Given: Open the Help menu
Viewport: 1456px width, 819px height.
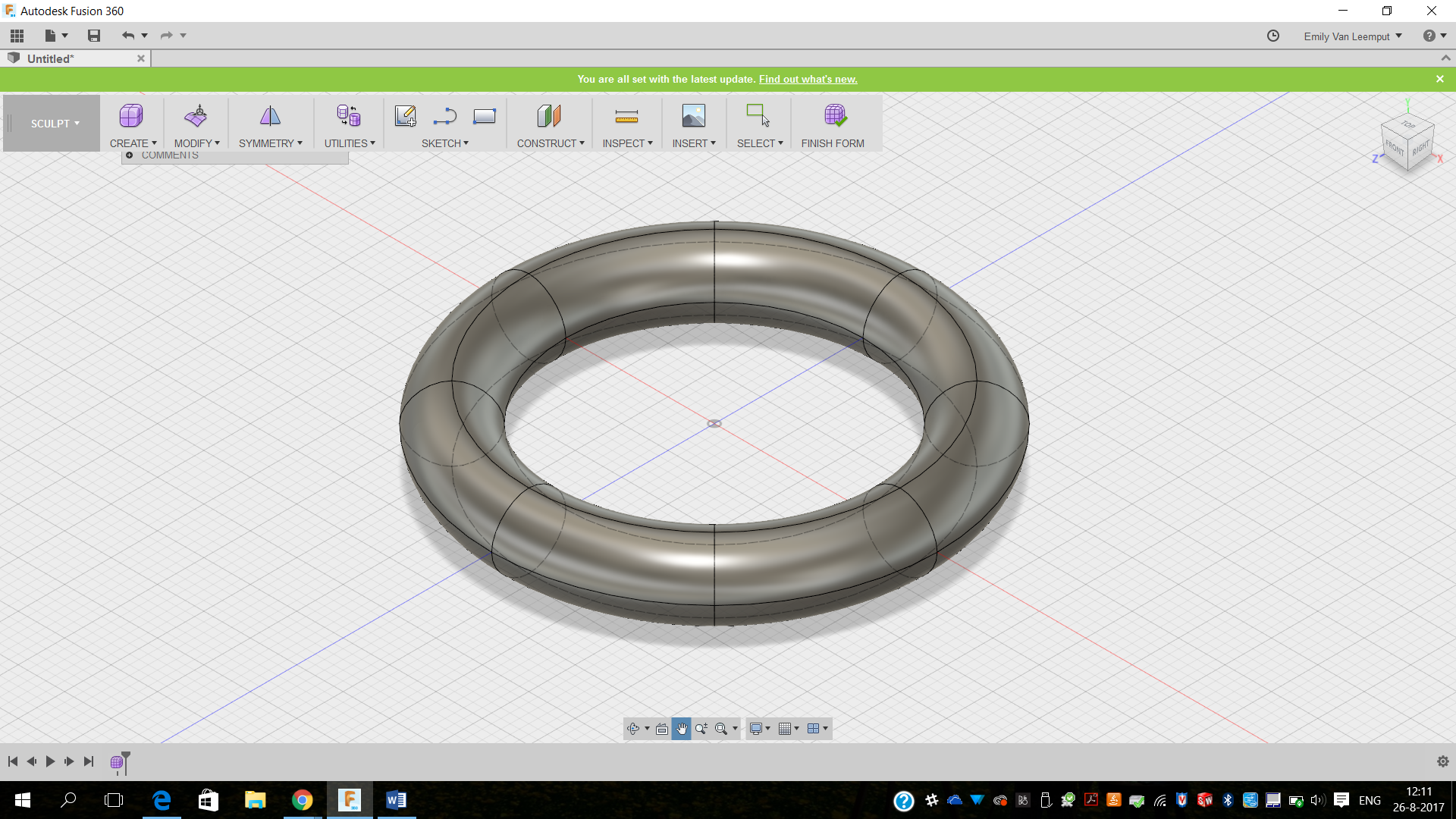Looking at the screenshot, I should pos(1435,36).
